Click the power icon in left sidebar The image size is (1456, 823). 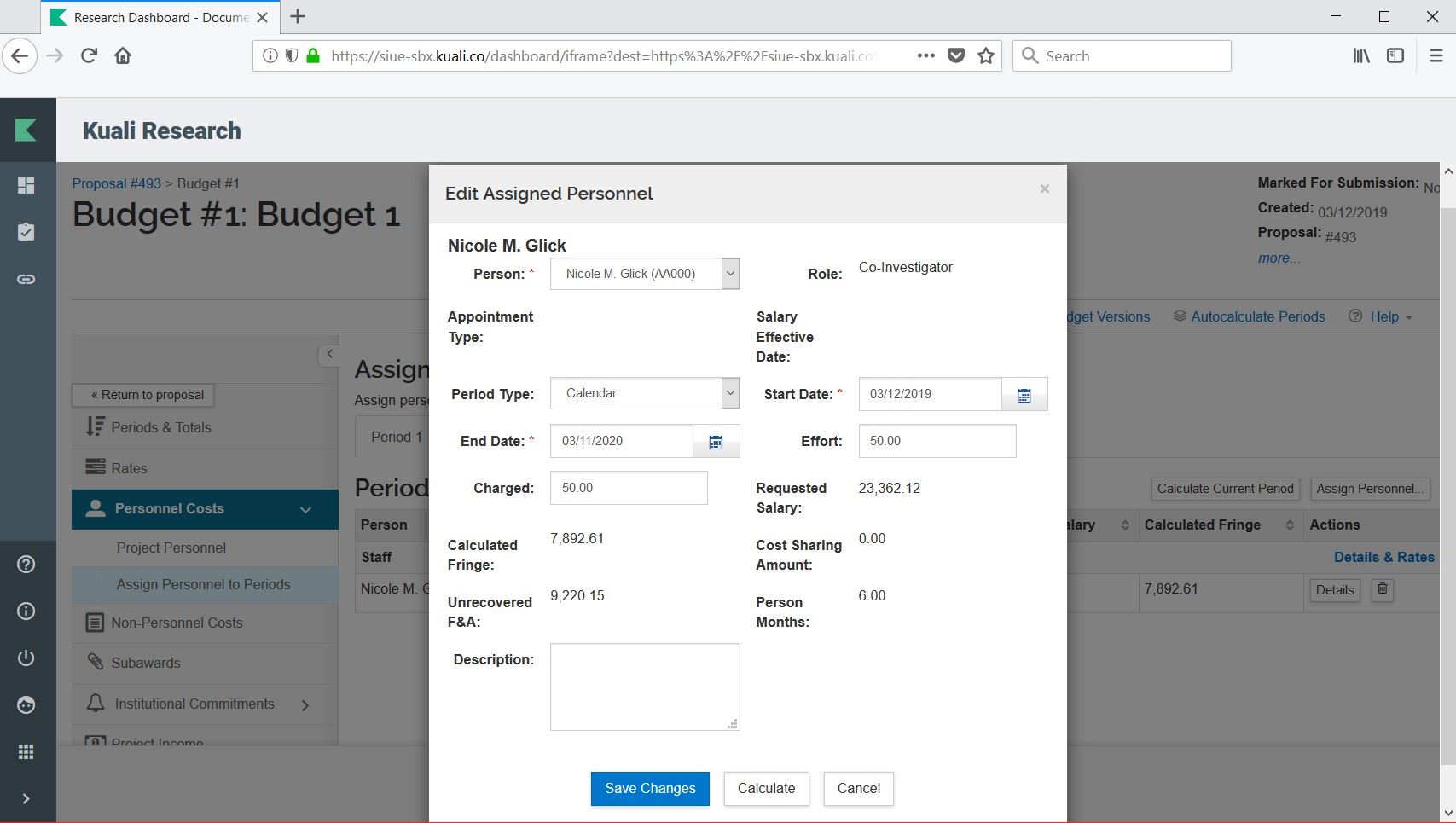pos(26,658)
